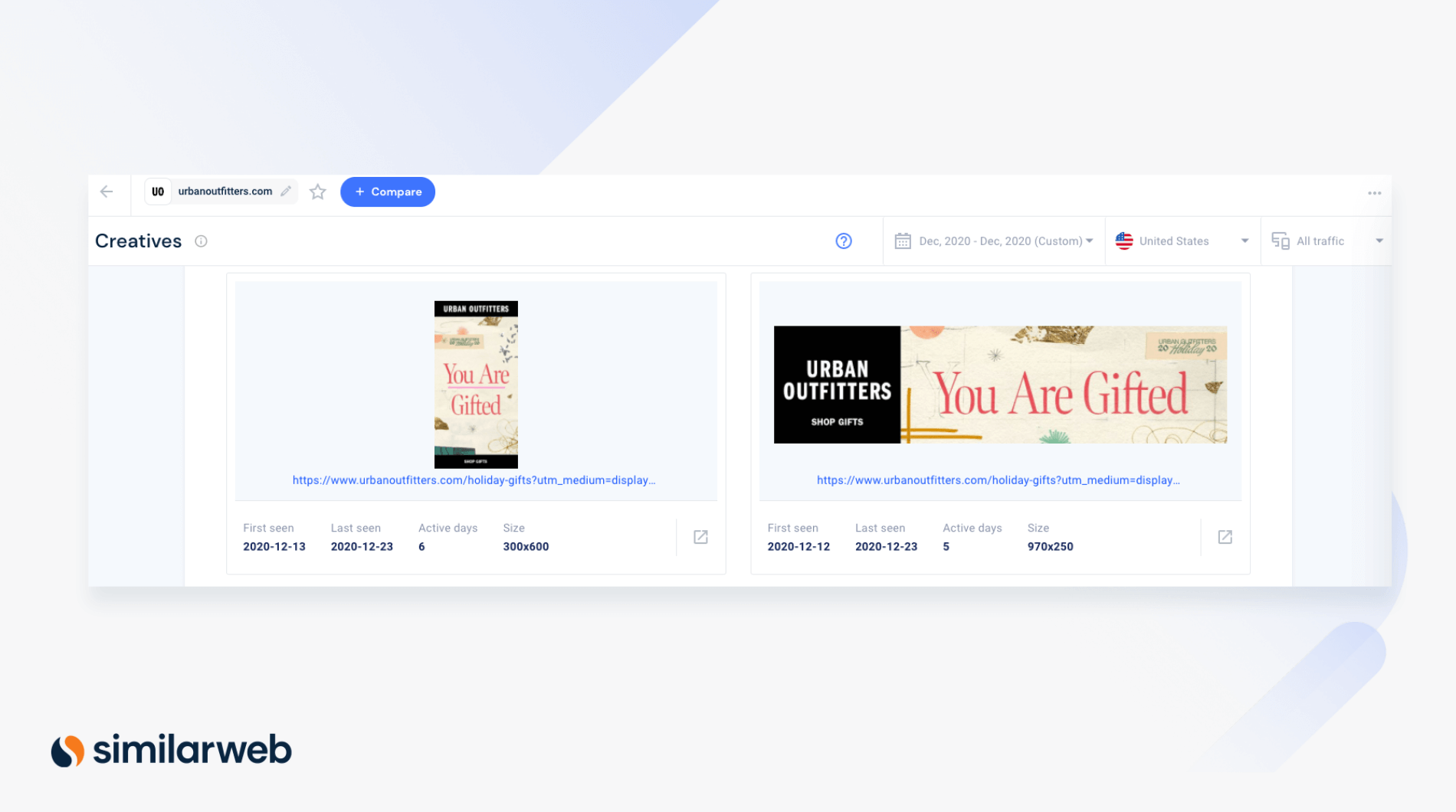Image resolution: width=1456 pixels, height=812 pixels.
Task: Open the 970x250 creative in new window
Action: click(x=1225, y=537)
